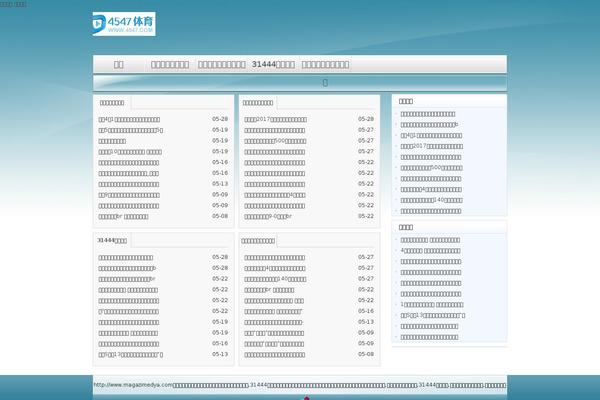Screen dimensions: 600x400
Task: Open the sidebar article containing 140
Action: point(431,200)
